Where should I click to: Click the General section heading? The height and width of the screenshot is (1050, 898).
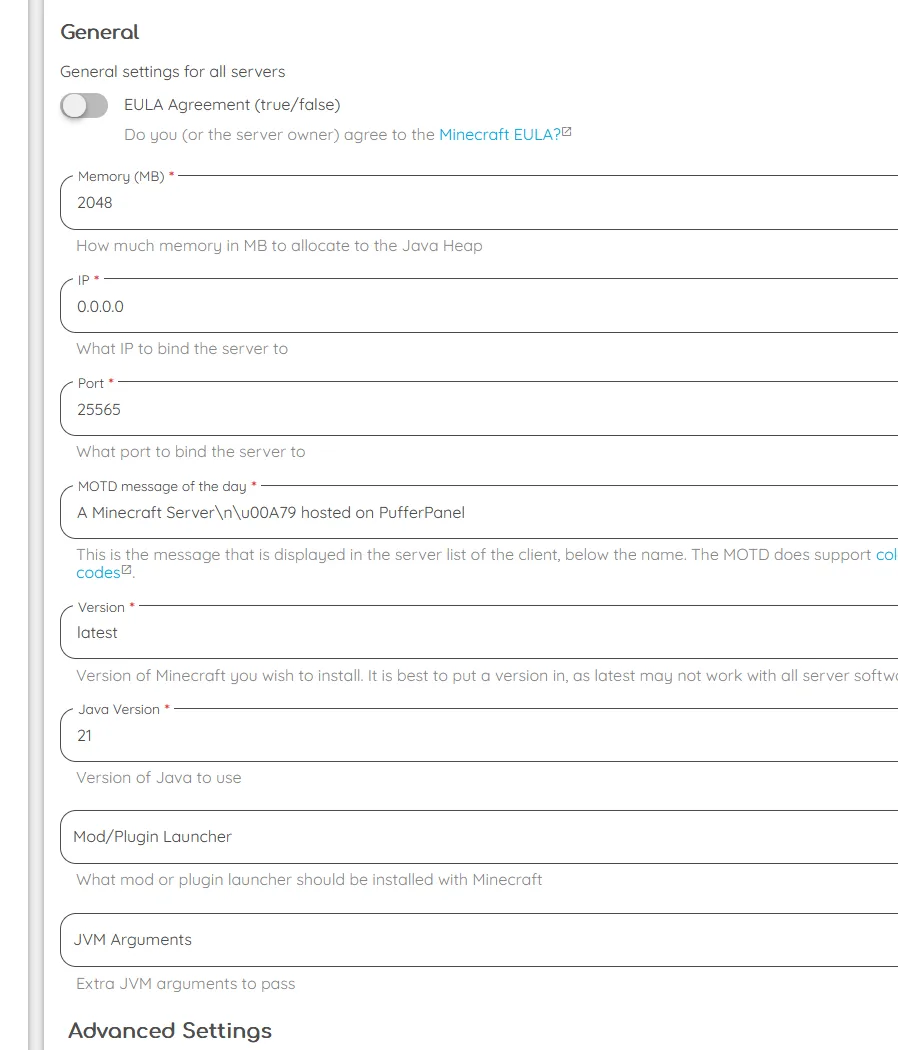(100, 32)
